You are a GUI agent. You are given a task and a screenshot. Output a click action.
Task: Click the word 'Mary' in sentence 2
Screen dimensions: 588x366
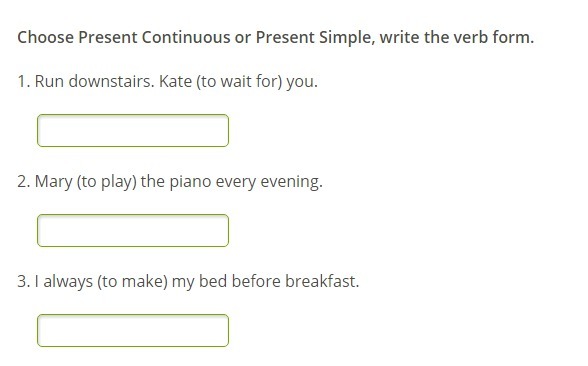[x=53, y=182]
